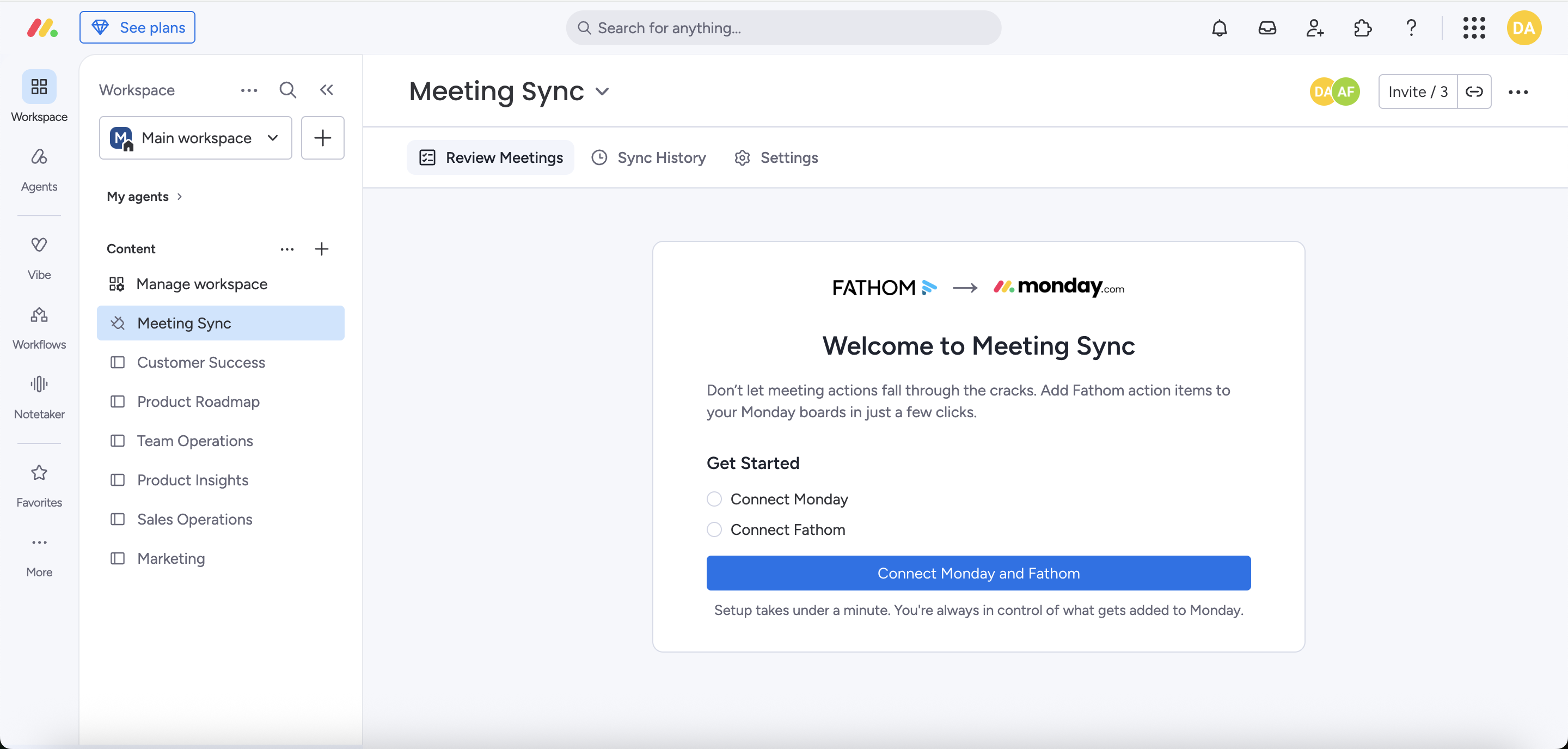1568x749 pixels.
Task: Click the invite members person icon
Action: coord(1315,28)
